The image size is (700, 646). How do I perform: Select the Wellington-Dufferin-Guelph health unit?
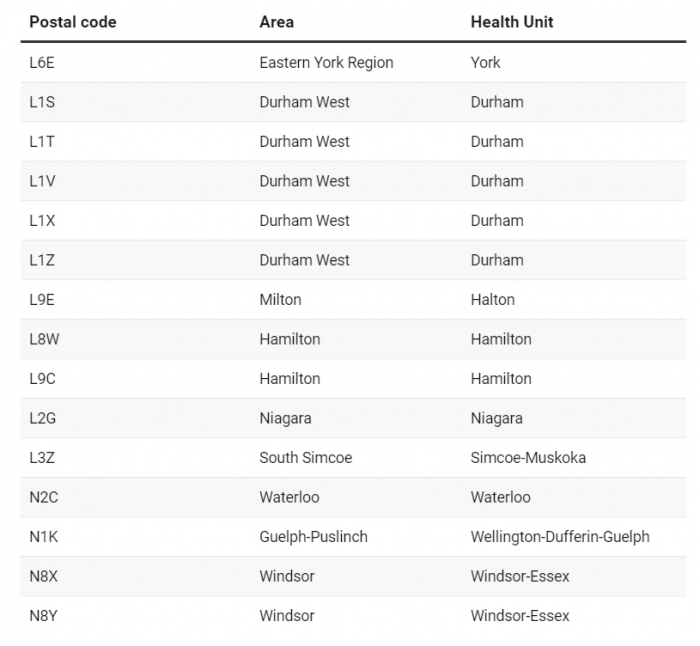point(560,537)
